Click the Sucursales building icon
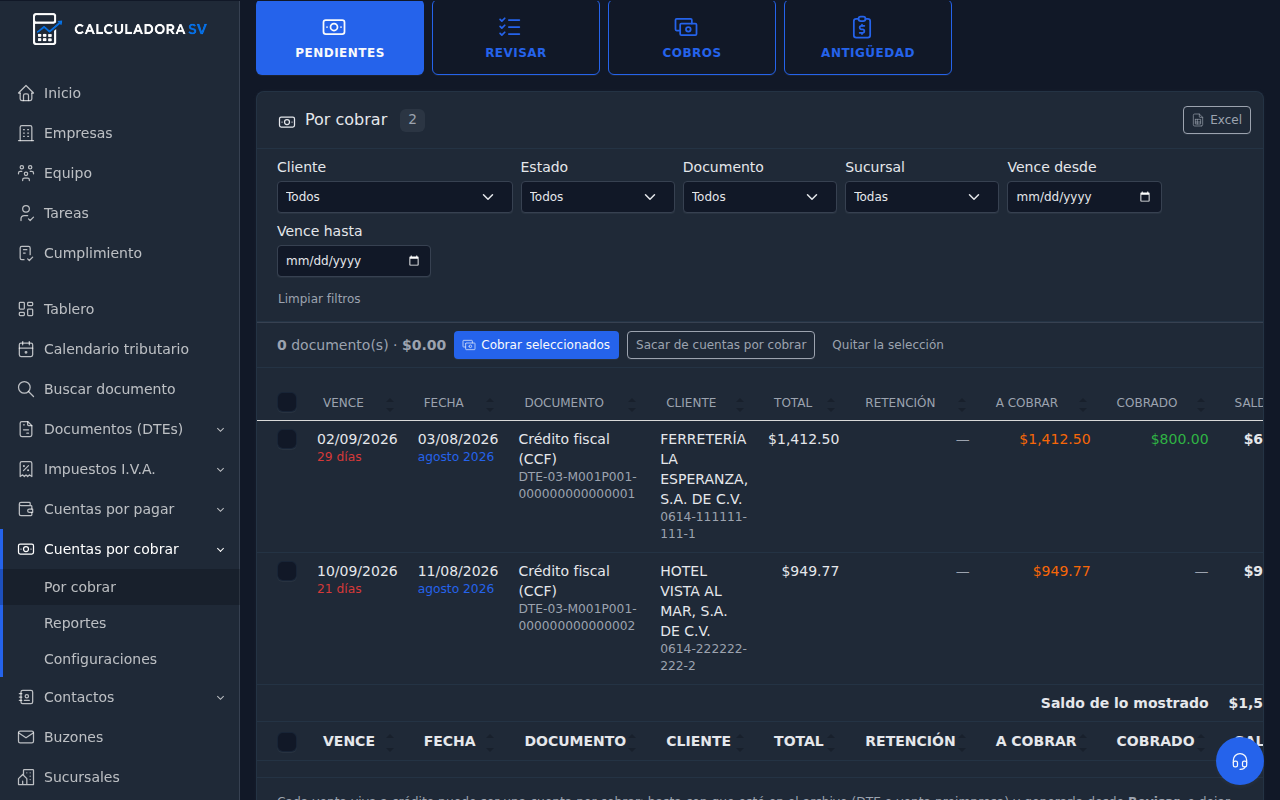The image size is (1280, 800). [x=26, y=777]
